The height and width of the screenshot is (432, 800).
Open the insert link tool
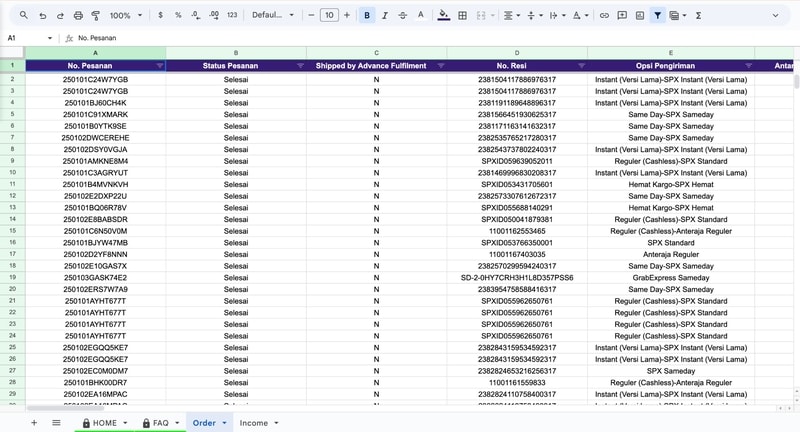[603, 16]
